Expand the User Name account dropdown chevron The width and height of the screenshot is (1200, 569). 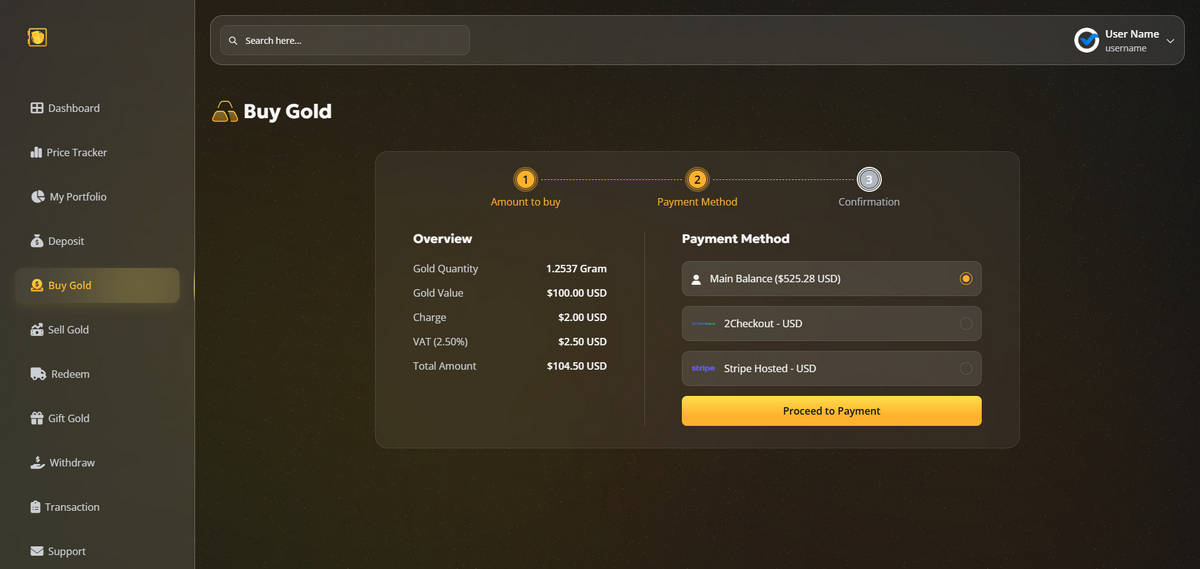tap(1170, 41)
